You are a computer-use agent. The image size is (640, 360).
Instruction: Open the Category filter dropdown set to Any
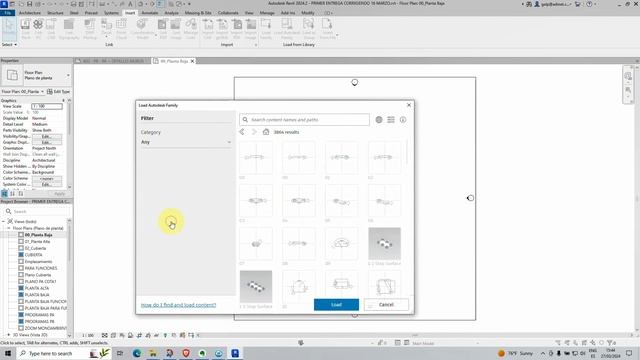pyautogui.click(x=186, y=142)
